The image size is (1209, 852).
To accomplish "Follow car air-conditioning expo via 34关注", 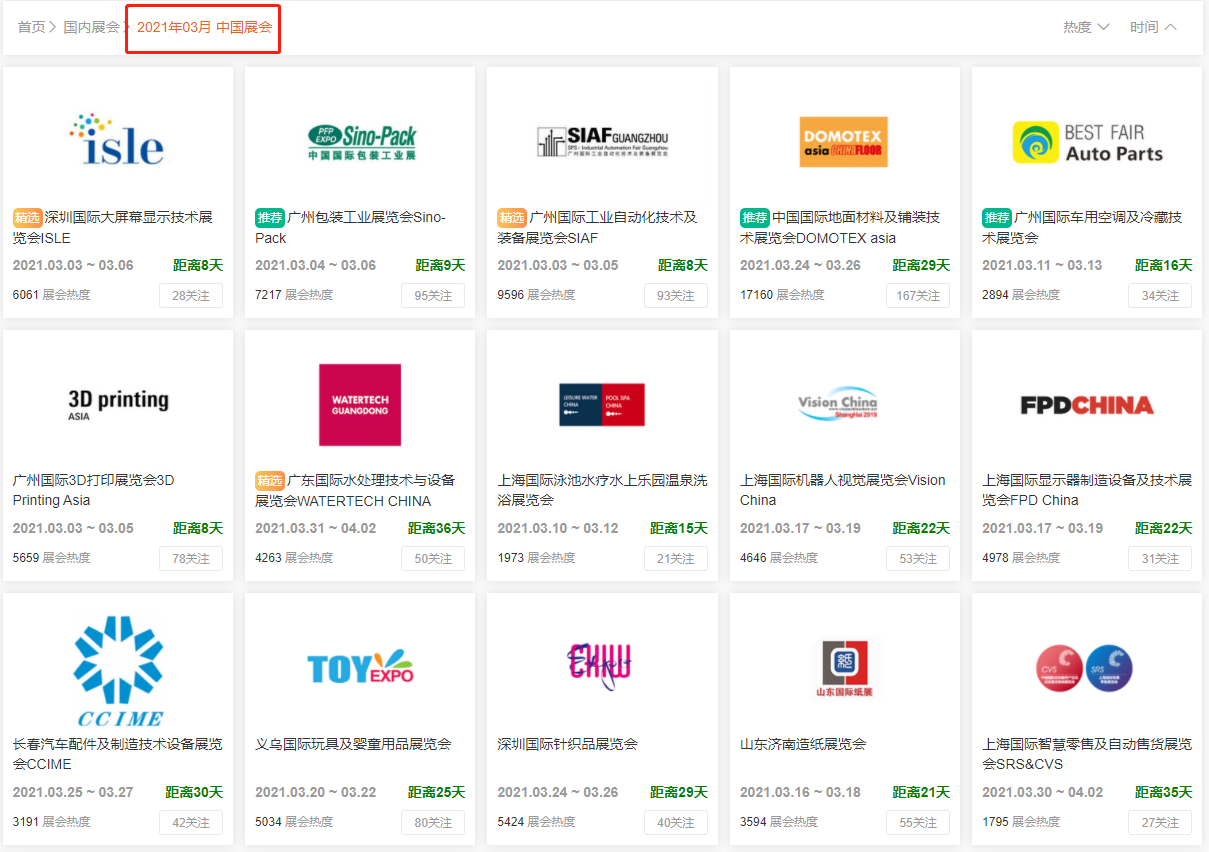I will coord(1160,295).
